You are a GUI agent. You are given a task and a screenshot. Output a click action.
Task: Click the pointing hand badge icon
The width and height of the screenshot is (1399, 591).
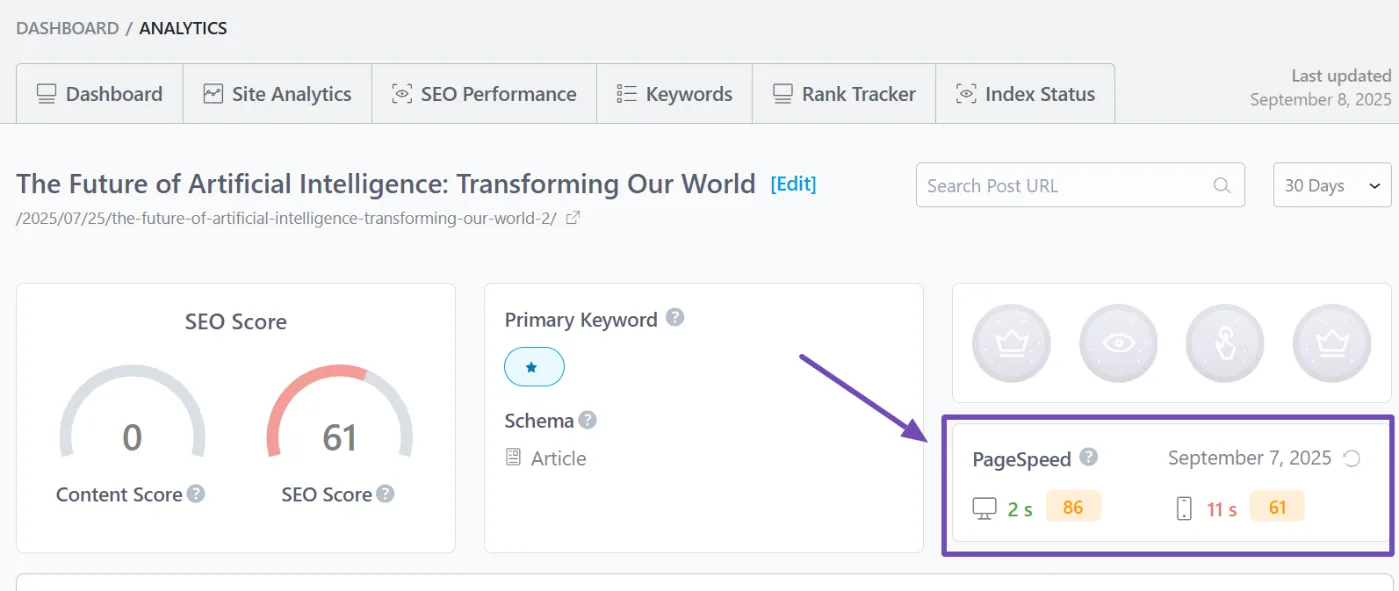pyautogui.click(x=1225, y=343)
